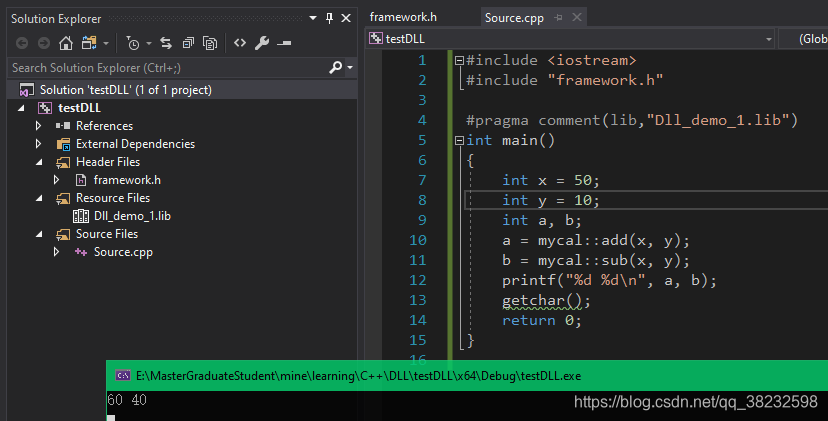Click the Back navigation icon in Solution Explorer
Image resolution: width=828 pixels, height=421 pixels.
click(x=22, y=43)
